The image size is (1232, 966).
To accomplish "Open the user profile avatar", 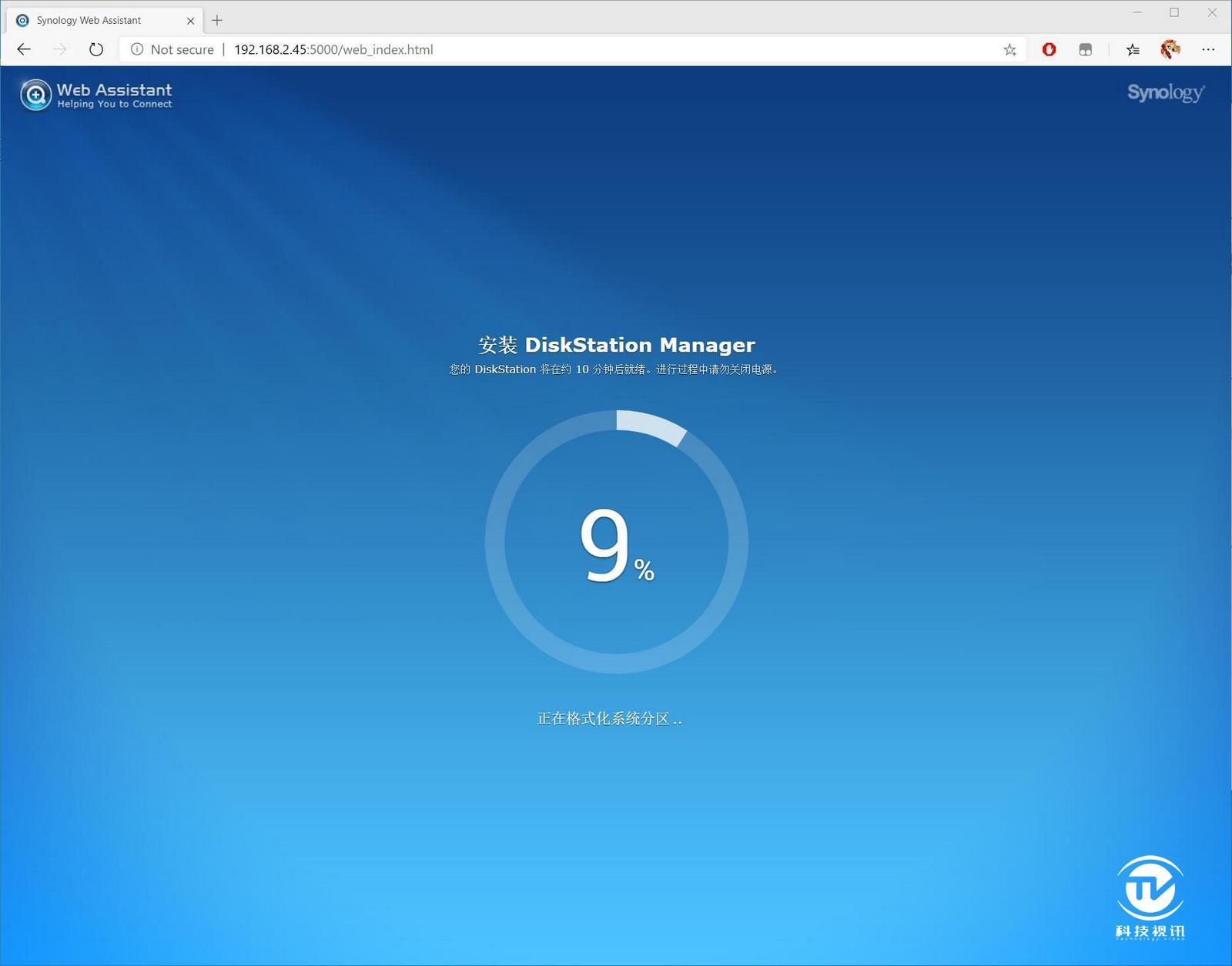I will pos(1170,49).
